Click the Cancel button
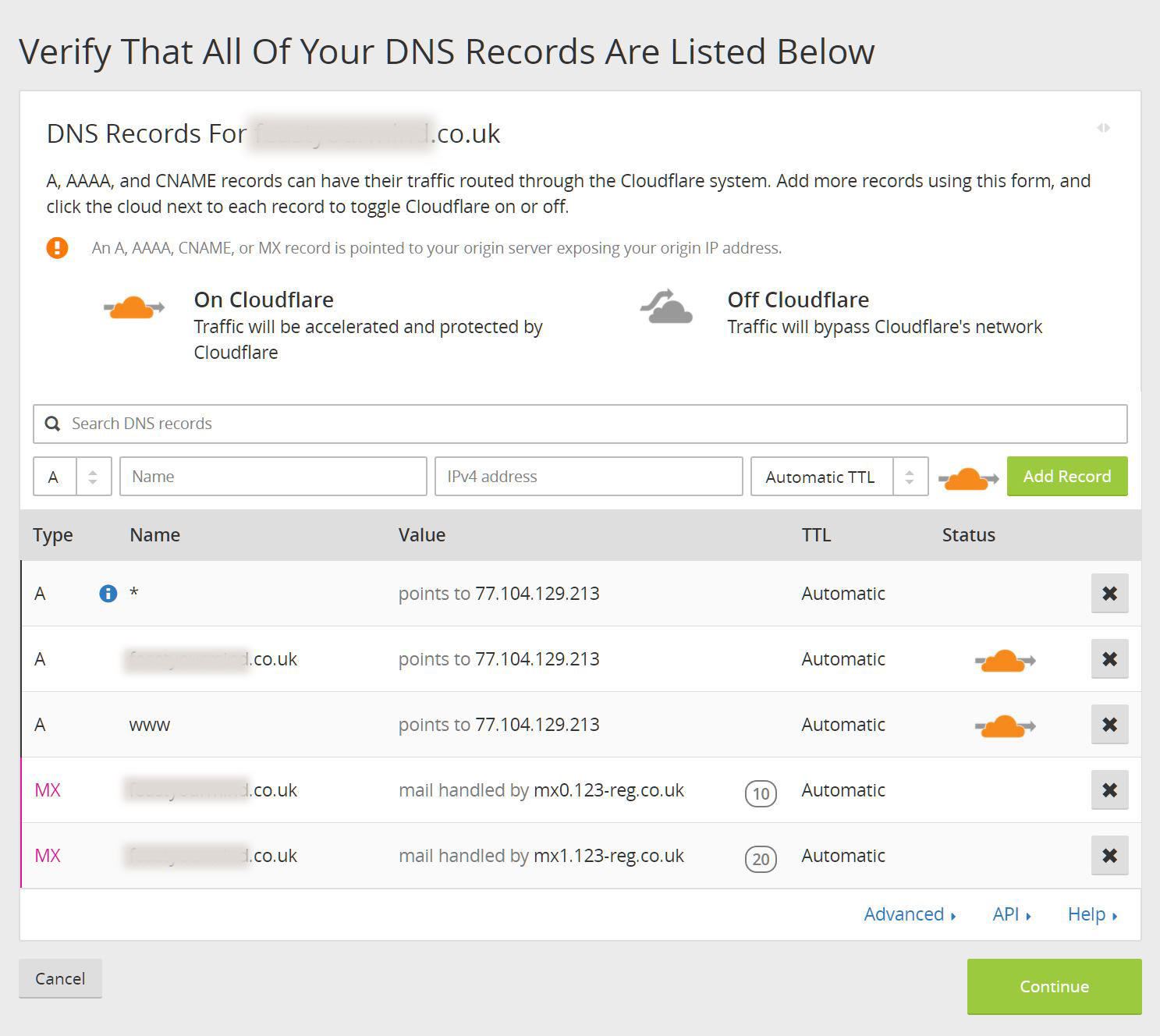The width and height of the screenshot is (1160, 1036). (60, 978)
